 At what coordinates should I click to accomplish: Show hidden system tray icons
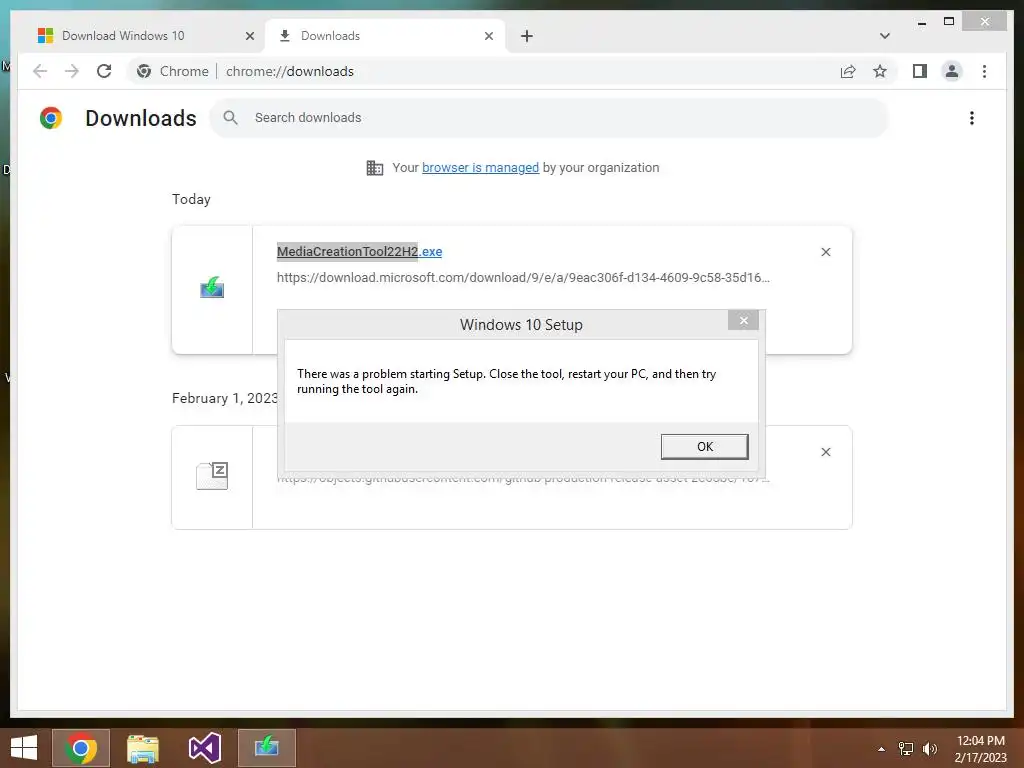click(881, 749)
